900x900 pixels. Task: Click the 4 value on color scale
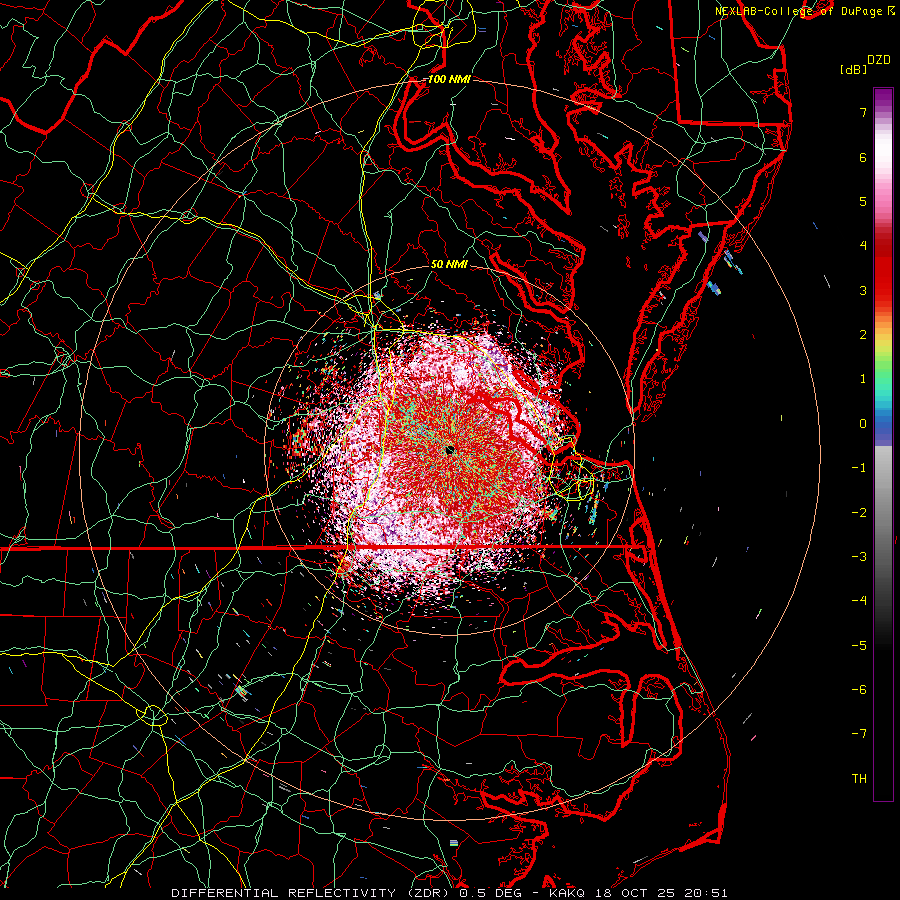863,246
